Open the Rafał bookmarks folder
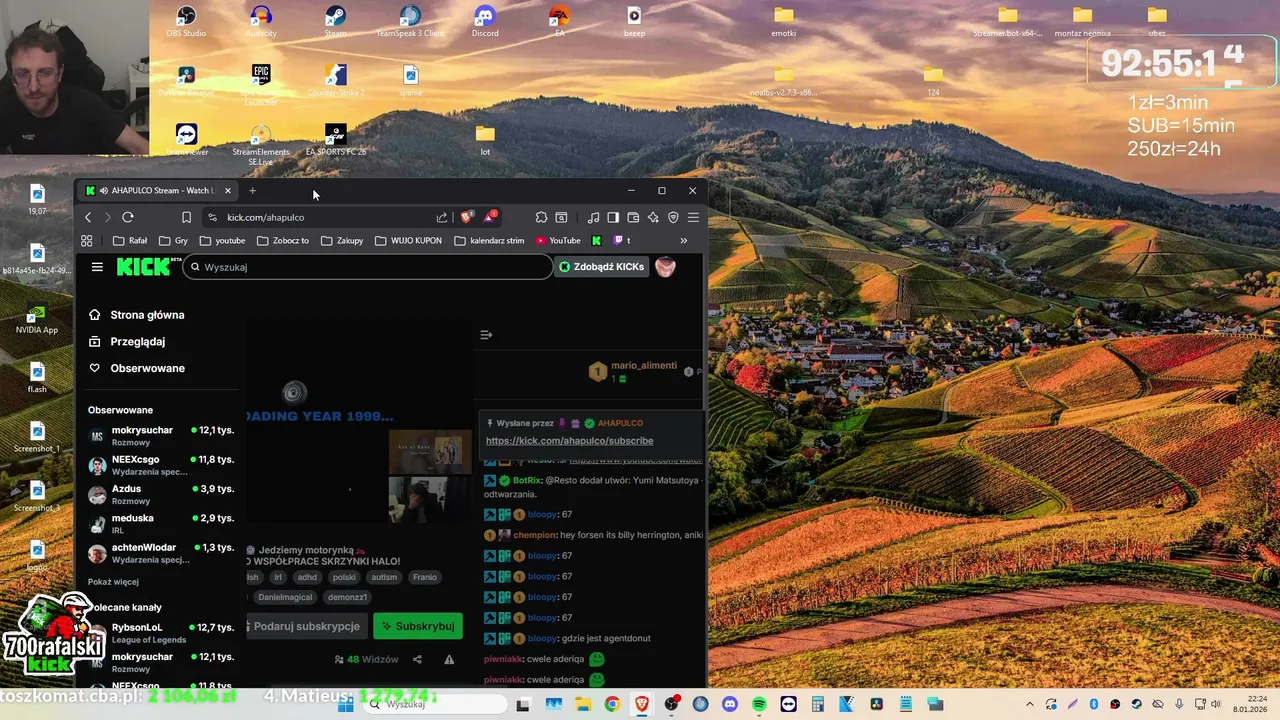The height and width of the screenshot is (720, 1280). pos(130,240)
